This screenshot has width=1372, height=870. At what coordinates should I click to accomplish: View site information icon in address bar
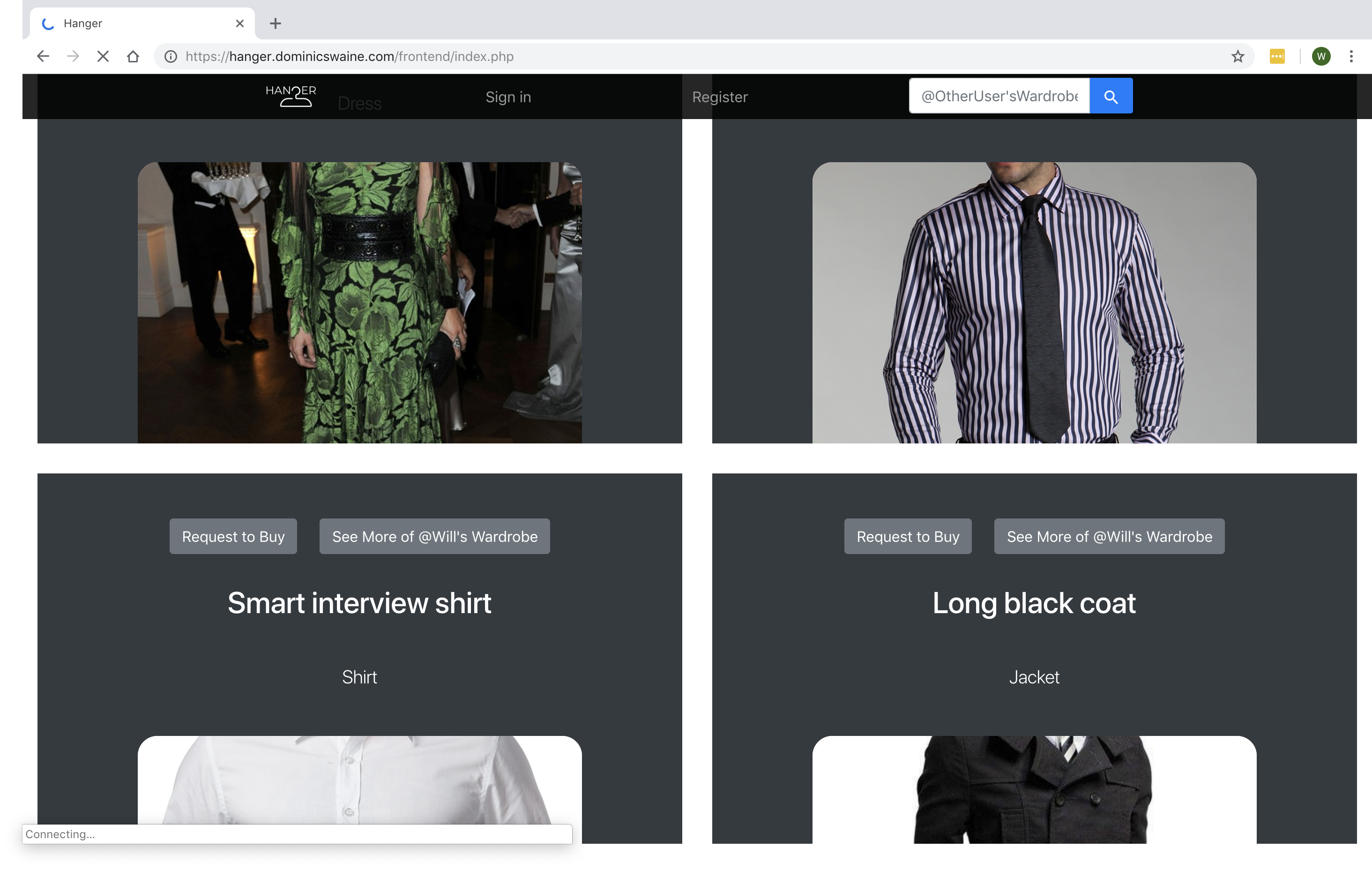click(x=171, y=56)
